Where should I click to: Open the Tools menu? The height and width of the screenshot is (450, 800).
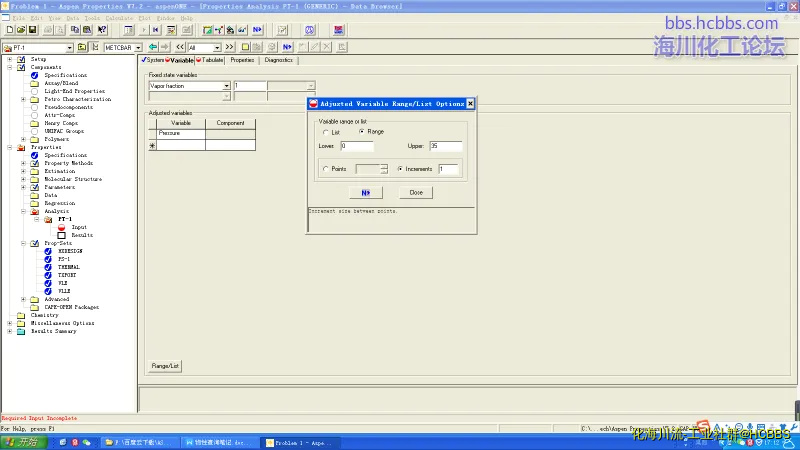click(92, 18)
